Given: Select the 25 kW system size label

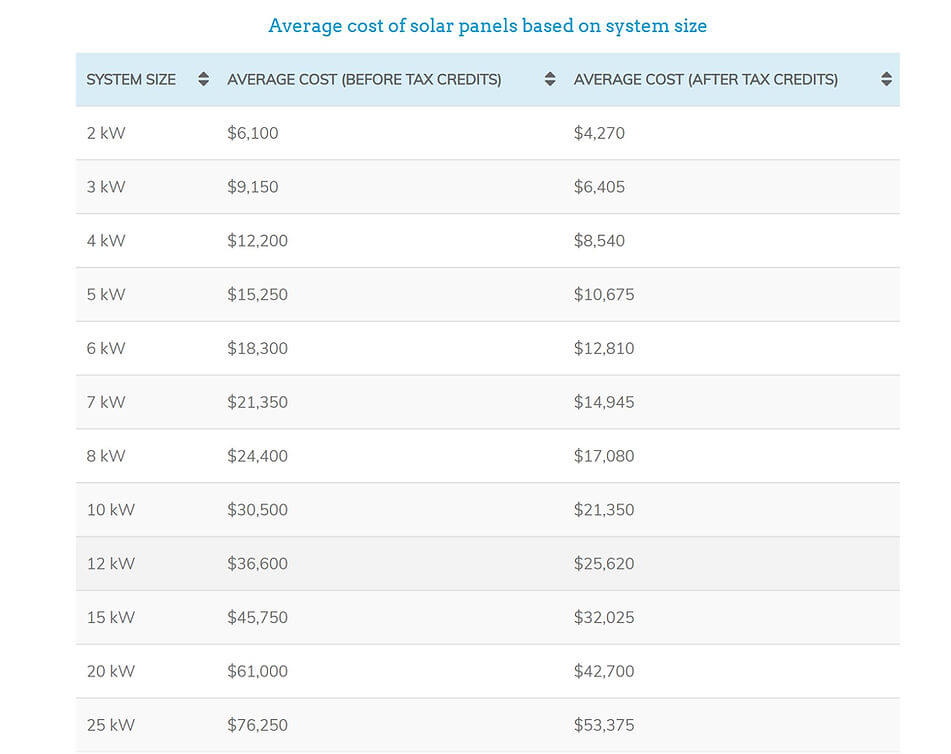Looking at the screenshot, I should [x=108, y=725].
